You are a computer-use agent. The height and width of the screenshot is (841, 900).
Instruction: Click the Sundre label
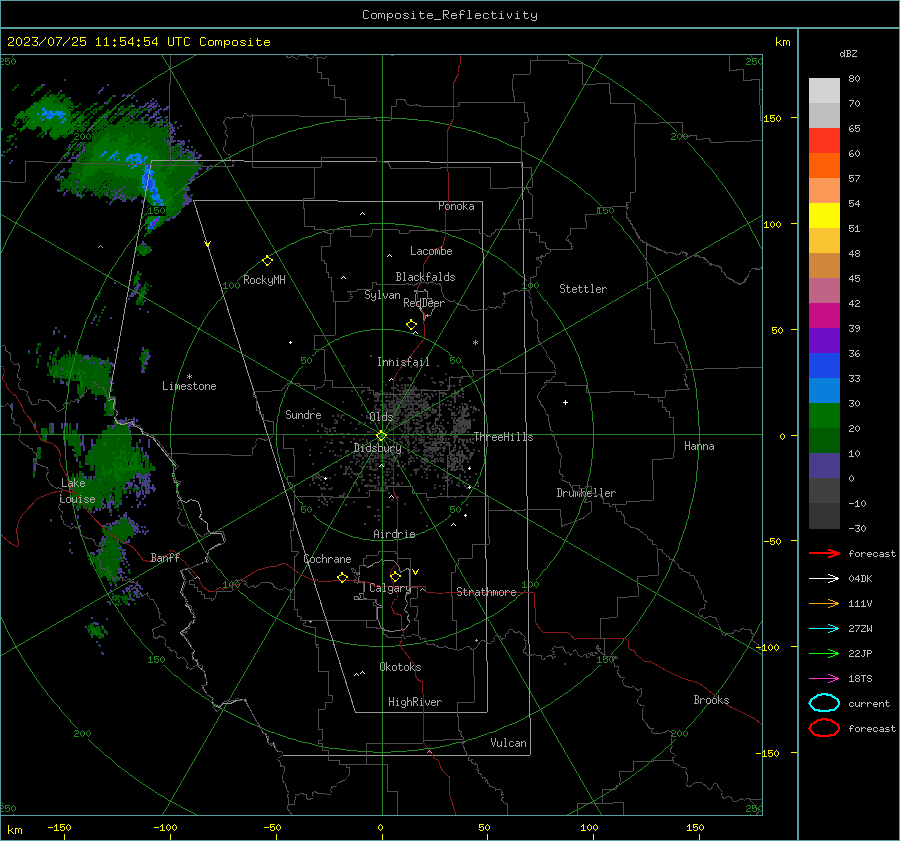[303, 414]
